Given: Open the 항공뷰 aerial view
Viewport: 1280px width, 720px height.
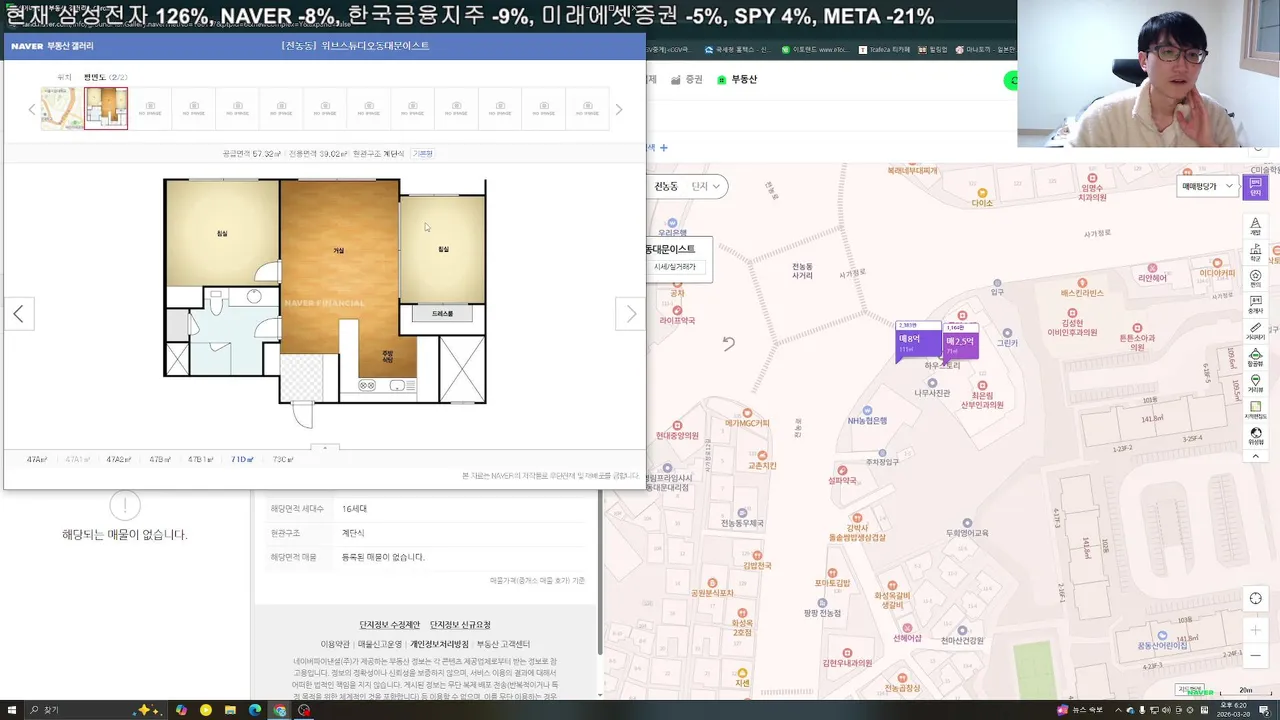Looking at the screenshot, I should (1255, 358).
